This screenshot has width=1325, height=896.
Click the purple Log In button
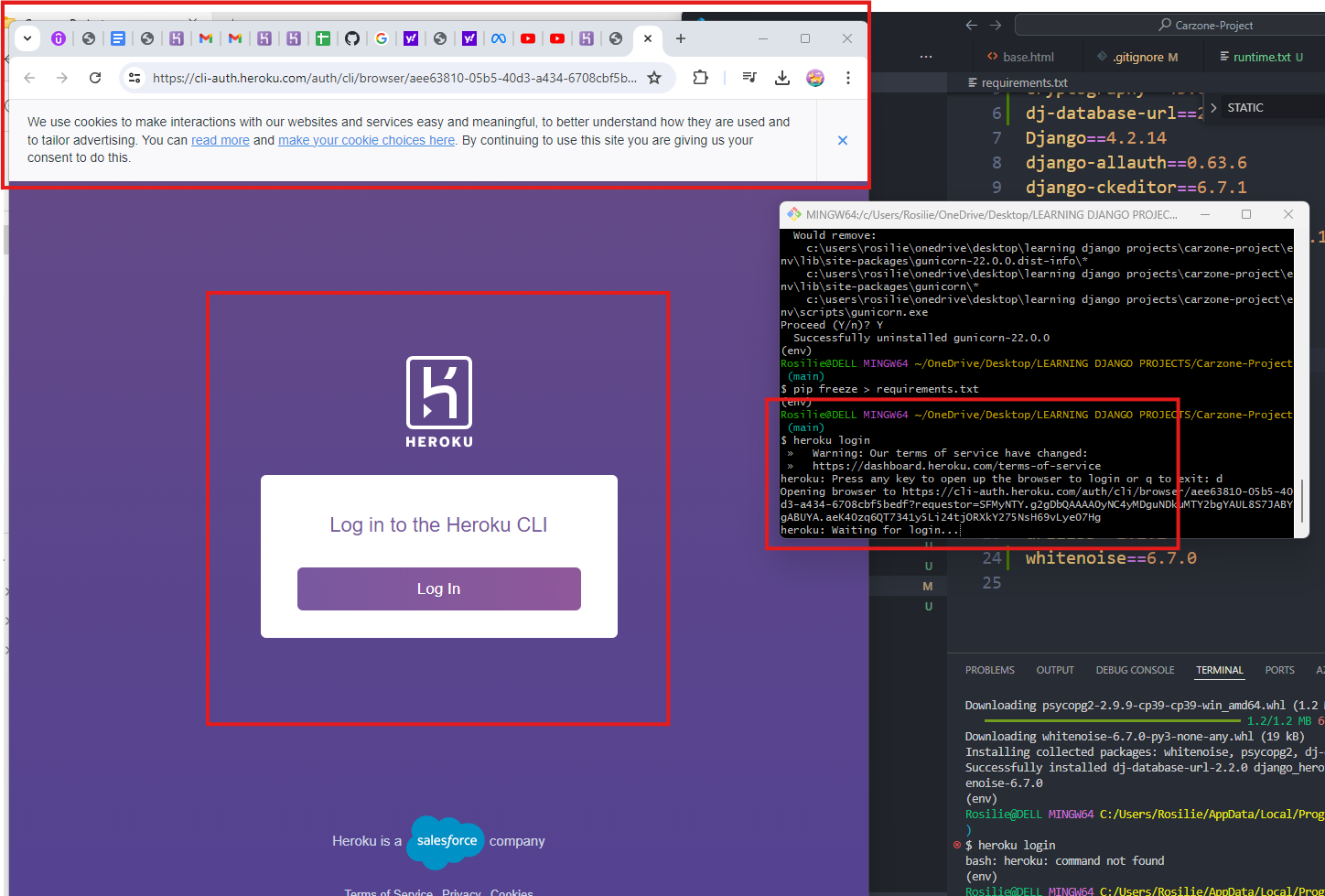pos(439,588)
